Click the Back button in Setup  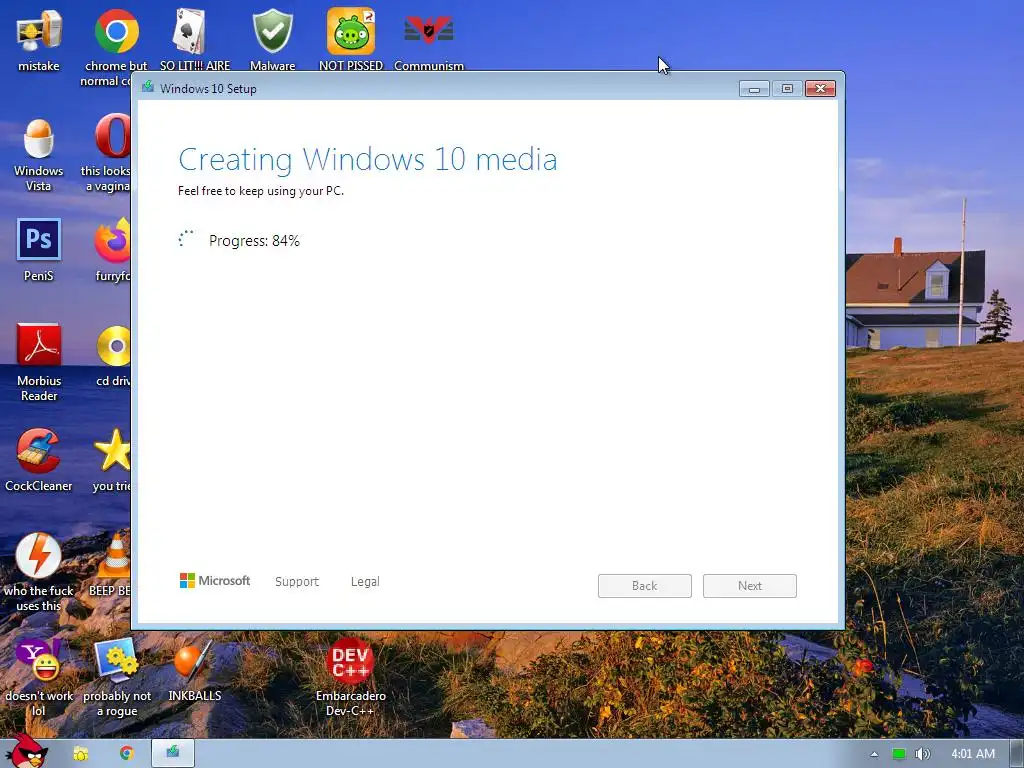645,586
